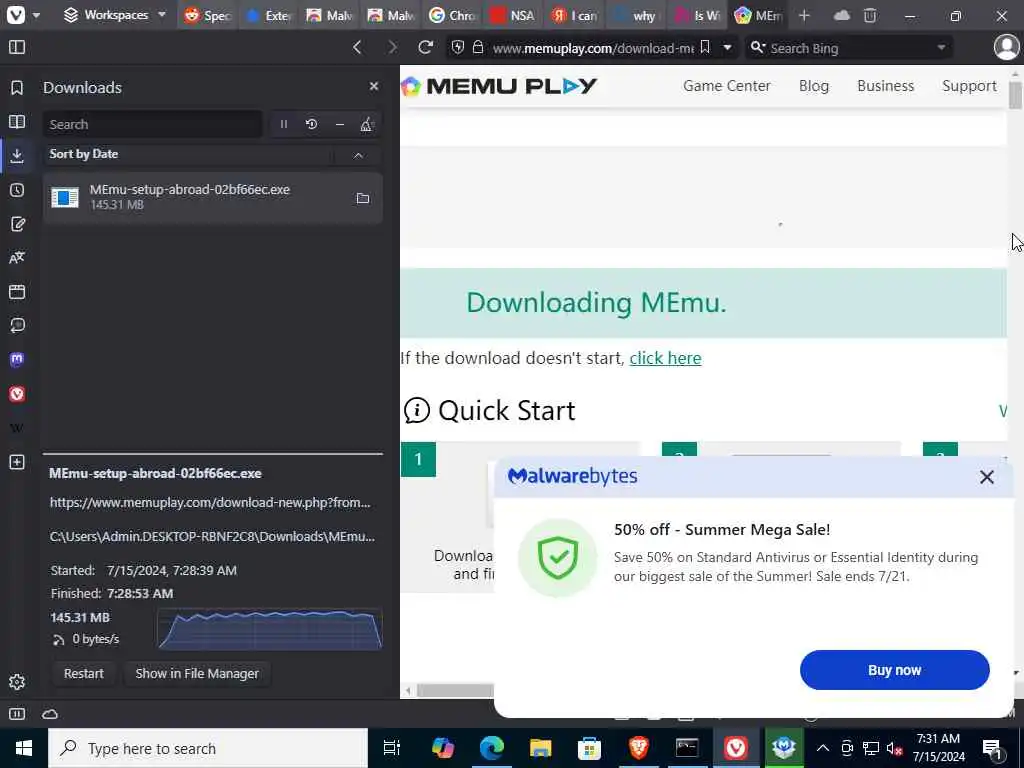Open Support in MEmu navigation

969,86
